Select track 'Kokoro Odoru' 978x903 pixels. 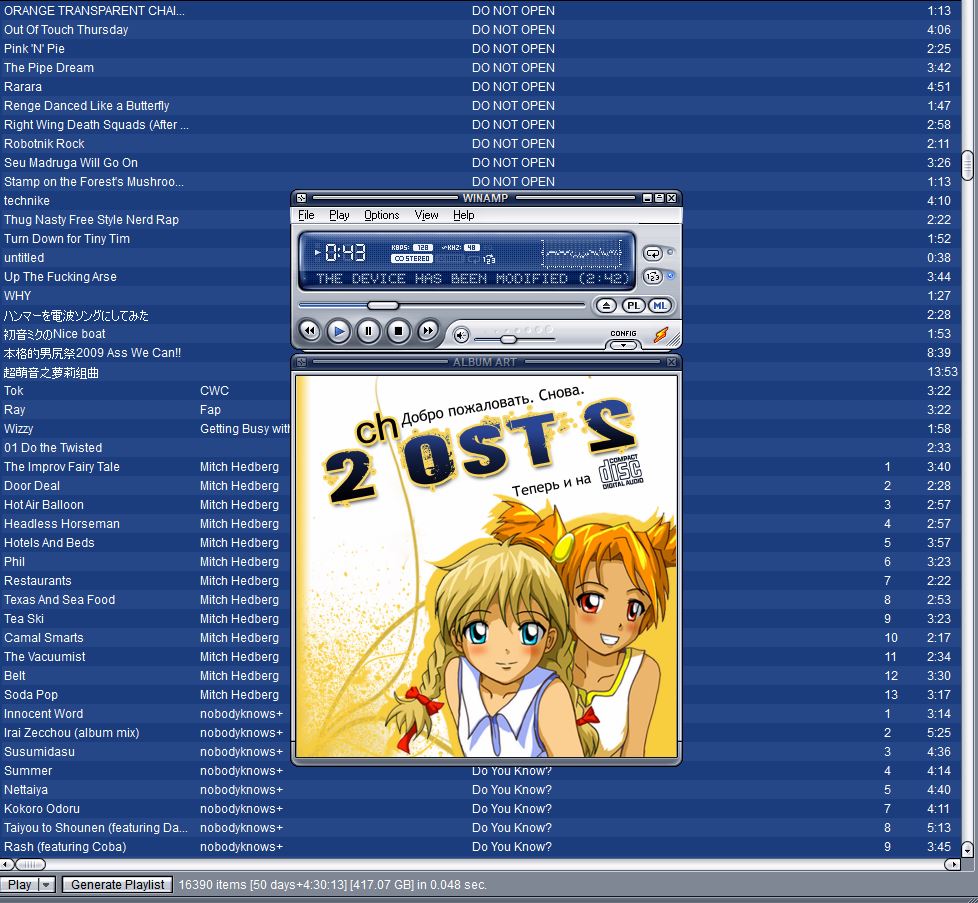coord(42,809)
